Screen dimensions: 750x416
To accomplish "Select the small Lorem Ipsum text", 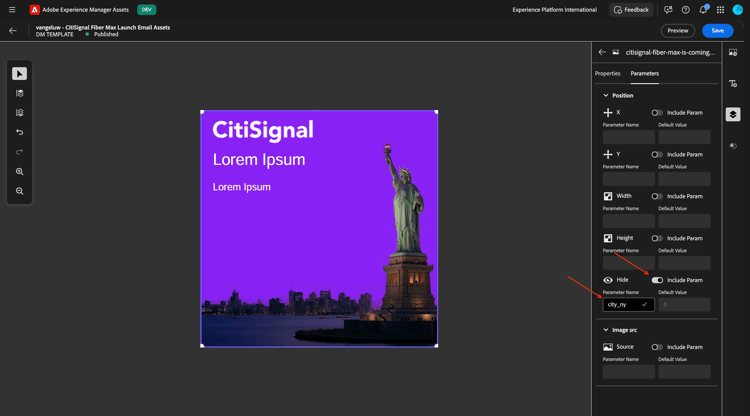I will click(242, 187).
